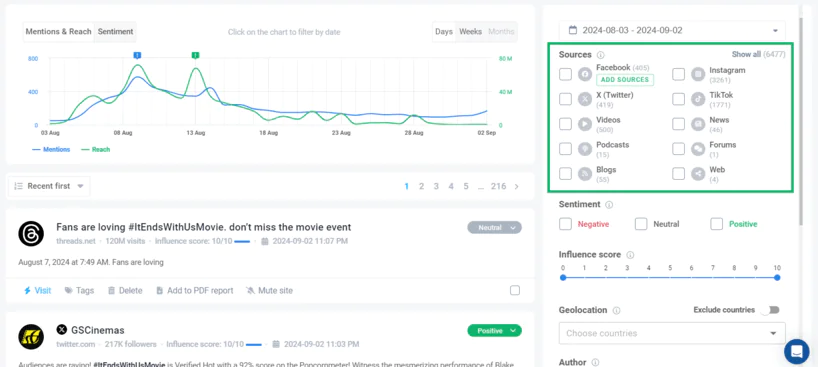This screenshot has width=818, height=367.
Task: Click the Geolocation info icon
Action: pyautogui.click(x=617, y=311)
